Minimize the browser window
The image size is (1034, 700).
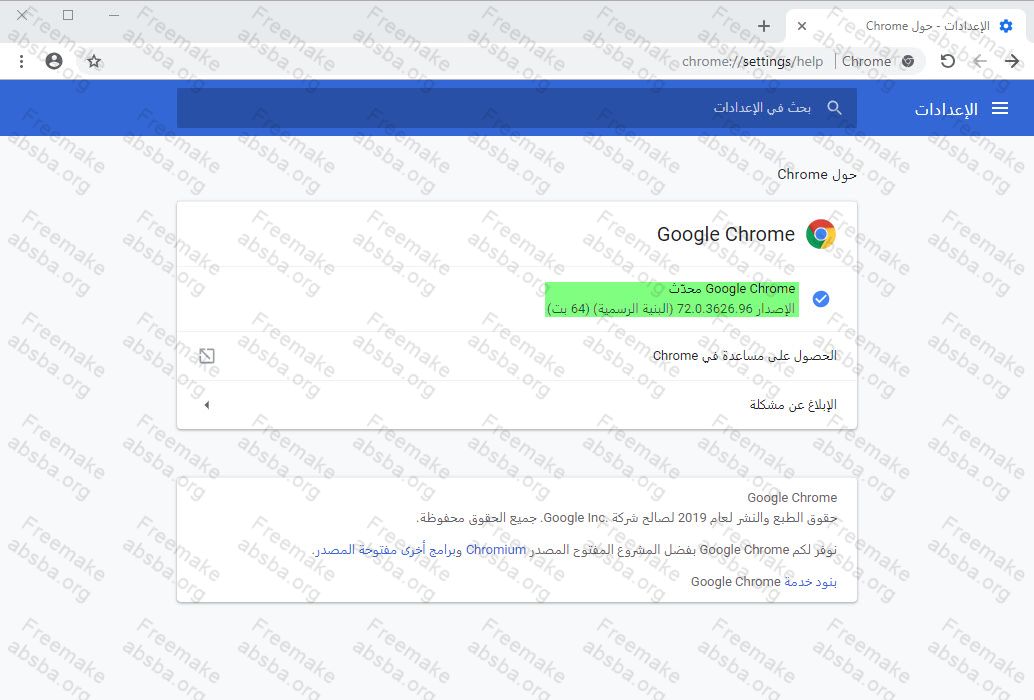click(114, 15)
